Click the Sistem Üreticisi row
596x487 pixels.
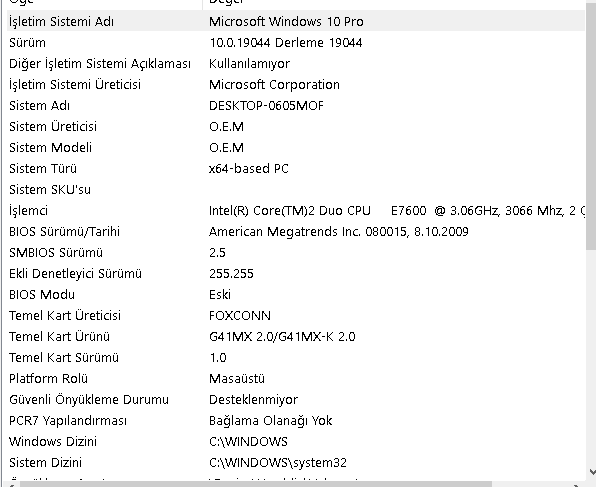point(296,126)
